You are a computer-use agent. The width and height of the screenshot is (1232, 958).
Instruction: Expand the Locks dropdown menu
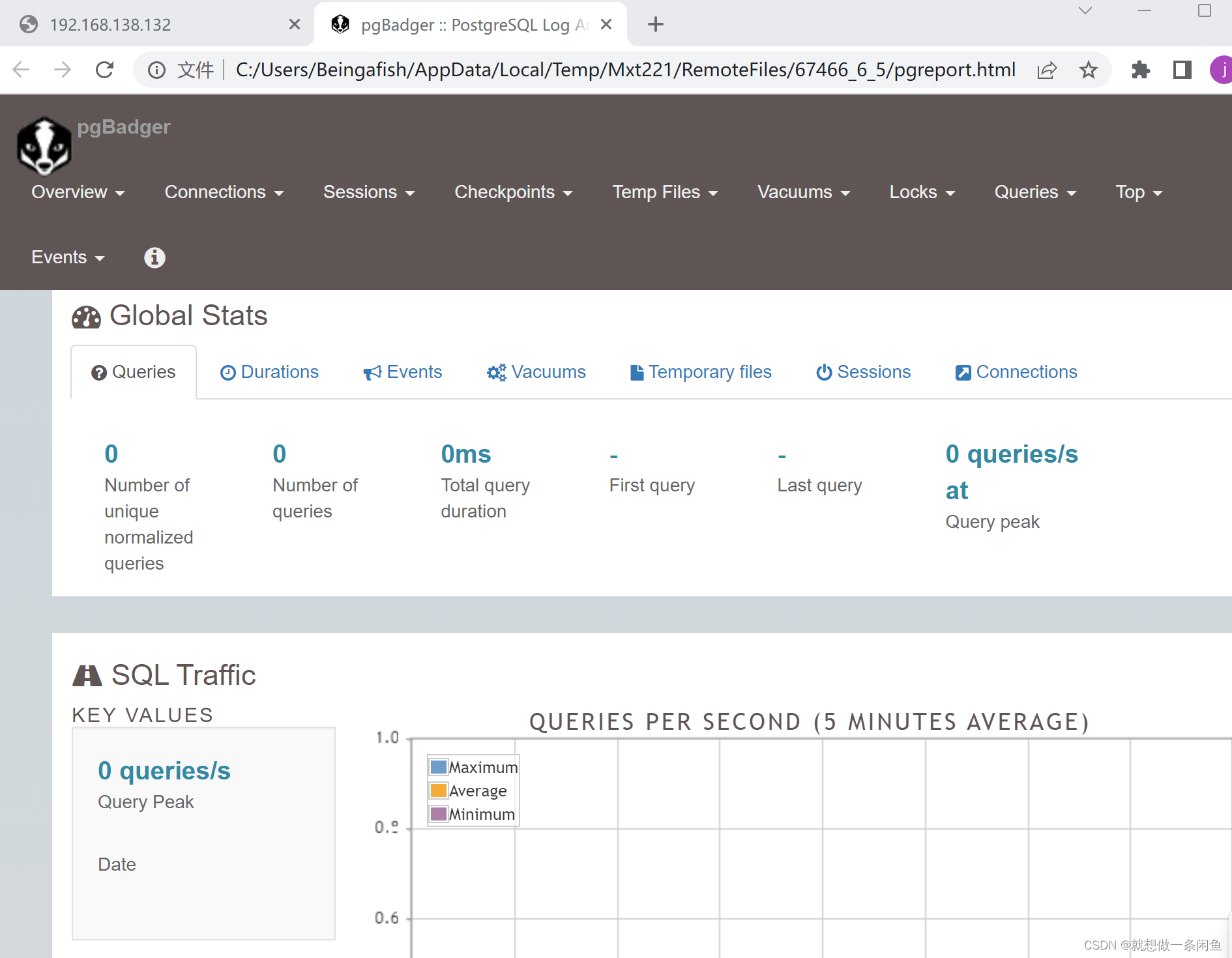click(x=922, y=192)
